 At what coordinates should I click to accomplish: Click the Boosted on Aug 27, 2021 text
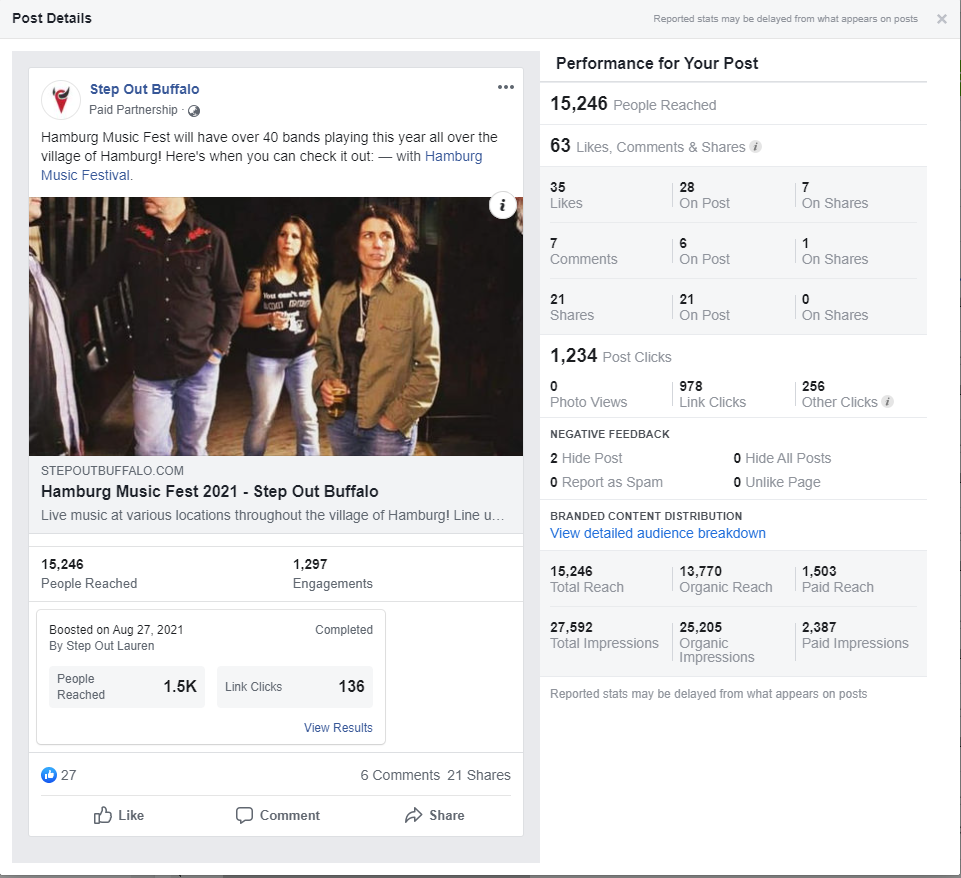pyautogui.click(x=116, y=630)
